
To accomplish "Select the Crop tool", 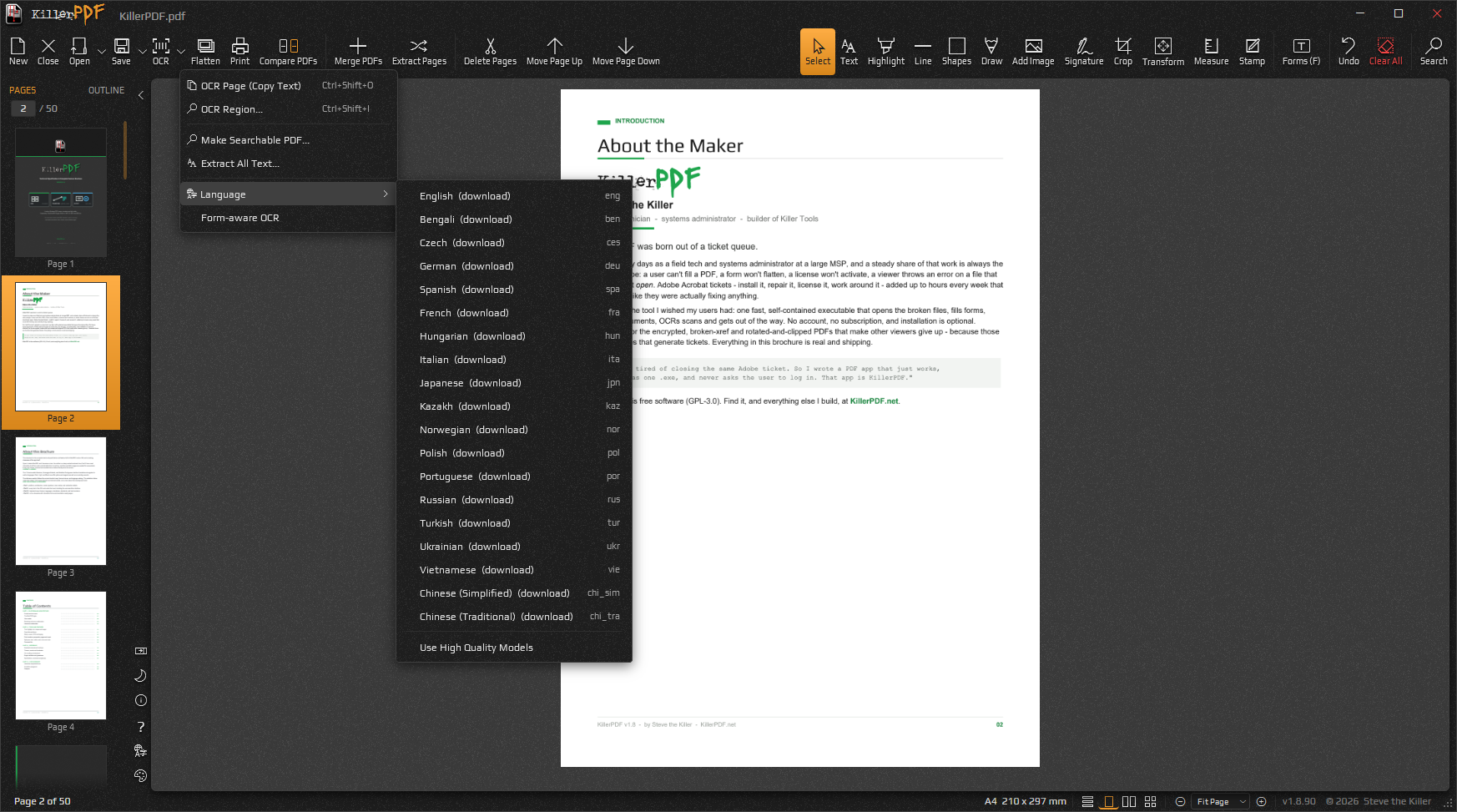I will (x=1123, y=51).
